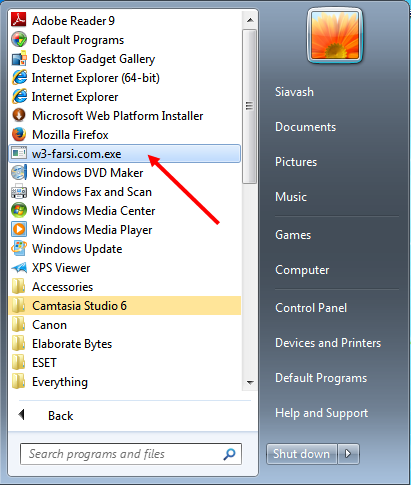Click the user account flower picture
411x485 pixels.
coord(334,35)
